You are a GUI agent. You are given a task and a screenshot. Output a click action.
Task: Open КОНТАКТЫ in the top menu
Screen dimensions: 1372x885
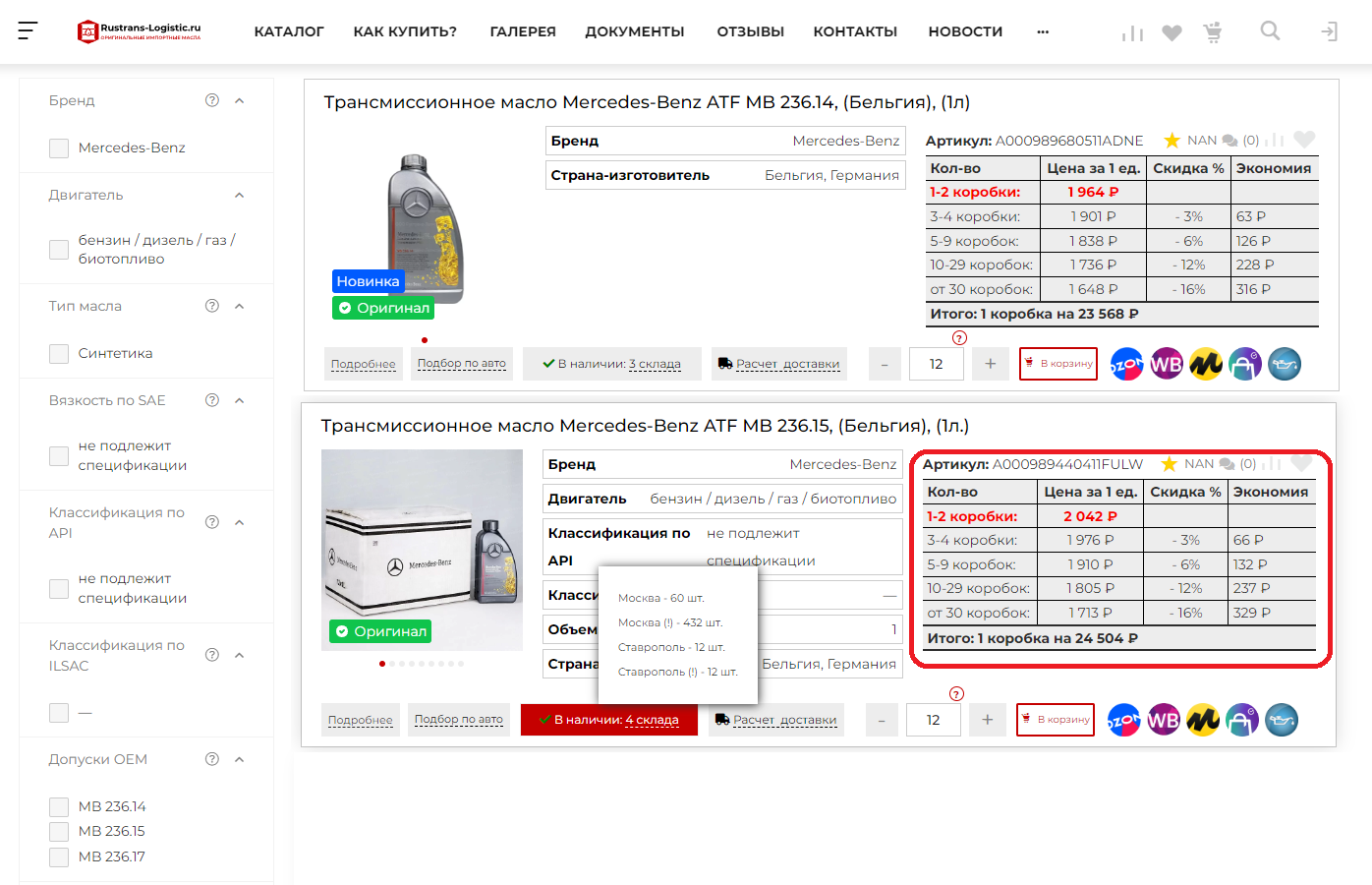pyautogui.click(x=855, y=31)
